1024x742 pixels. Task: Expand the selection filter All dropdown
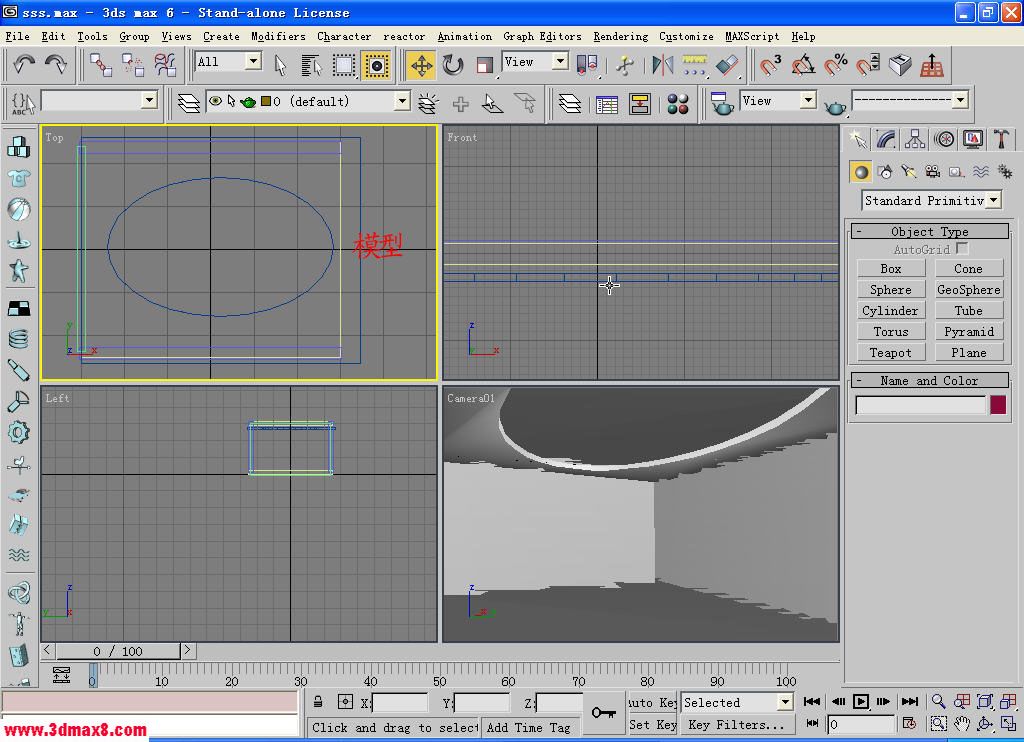(x=253, y=62)
